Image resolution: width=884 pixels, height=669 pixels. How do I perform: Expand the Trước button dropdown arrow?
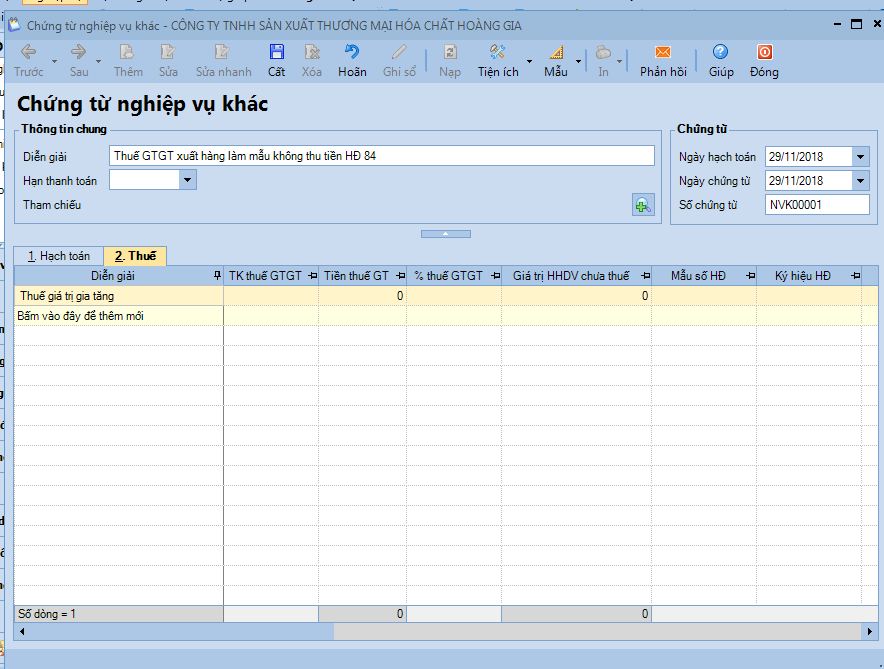55,61
